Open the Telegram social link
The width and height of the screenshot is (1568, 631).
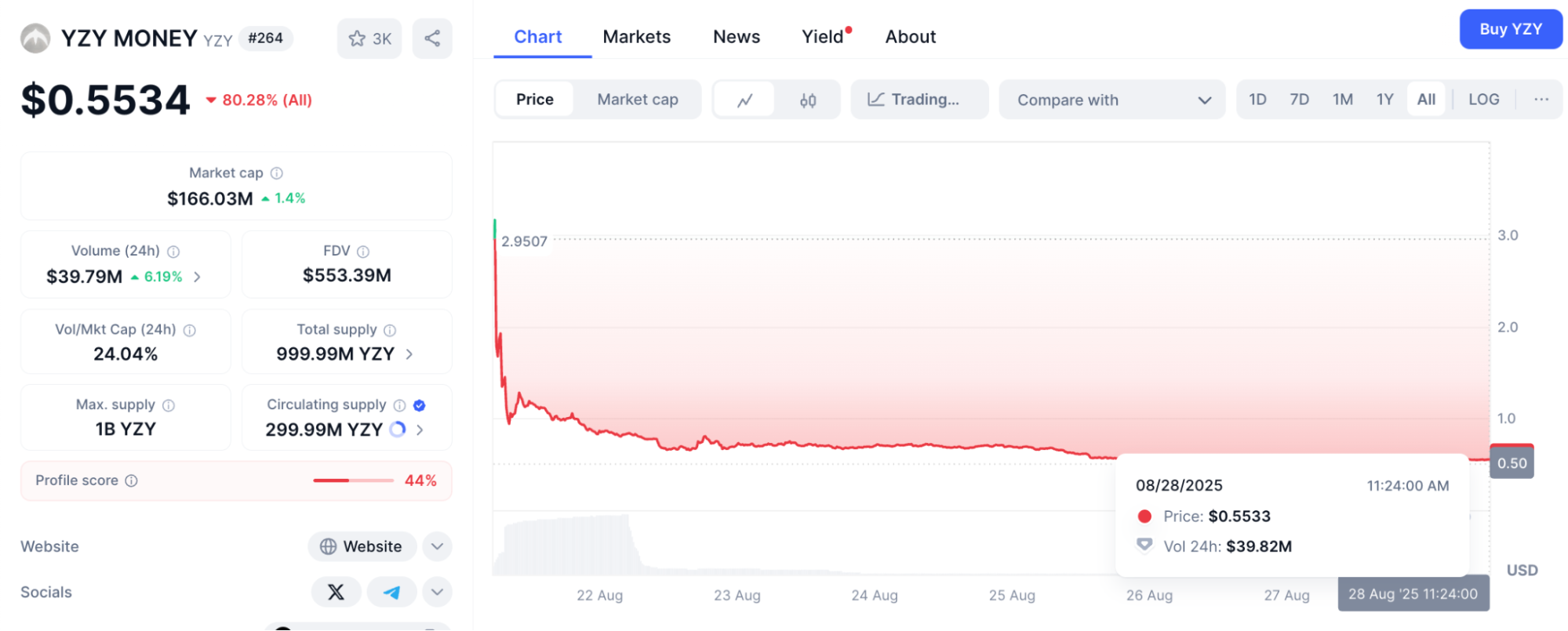tap(391, 592)
